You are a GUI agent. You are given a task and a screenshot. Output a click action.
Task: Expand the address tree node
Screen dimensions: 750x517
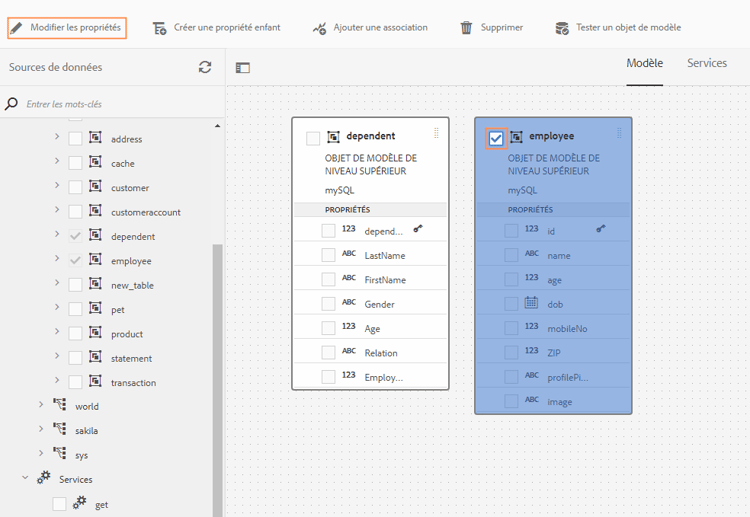pyautogui.click(x=57, y=137)
